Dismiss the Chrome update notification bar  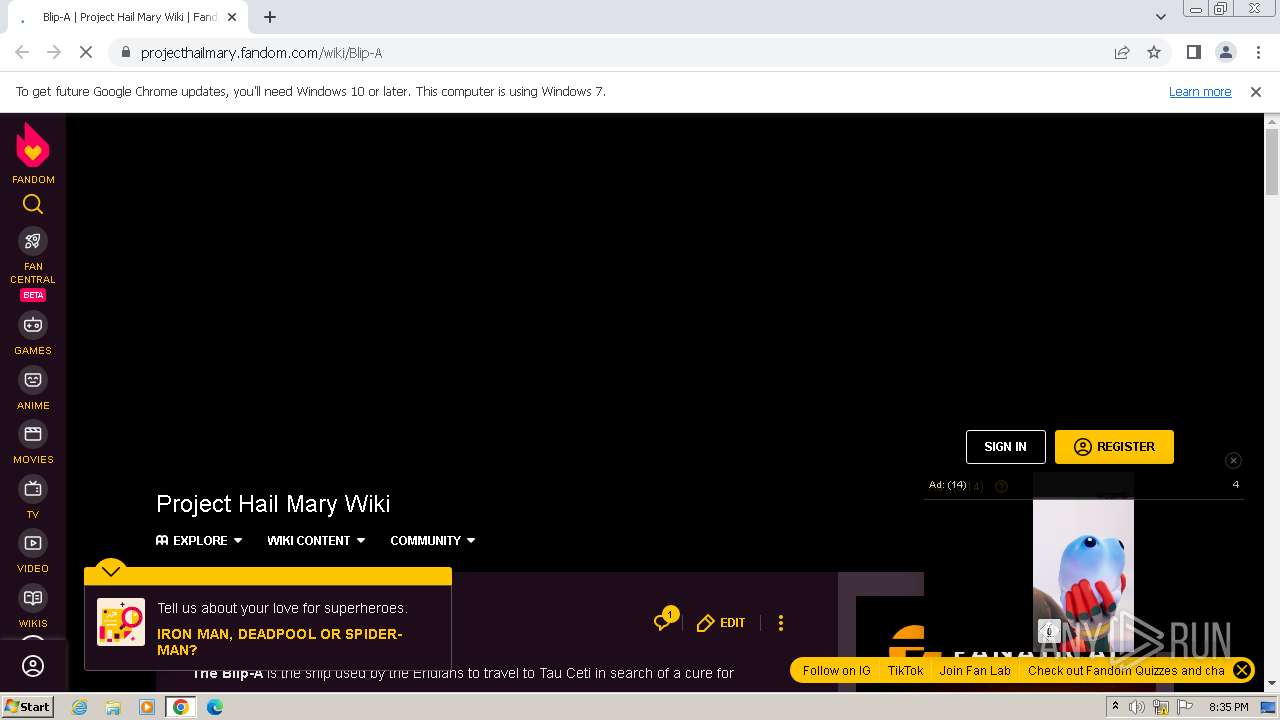click(1256, 92)
